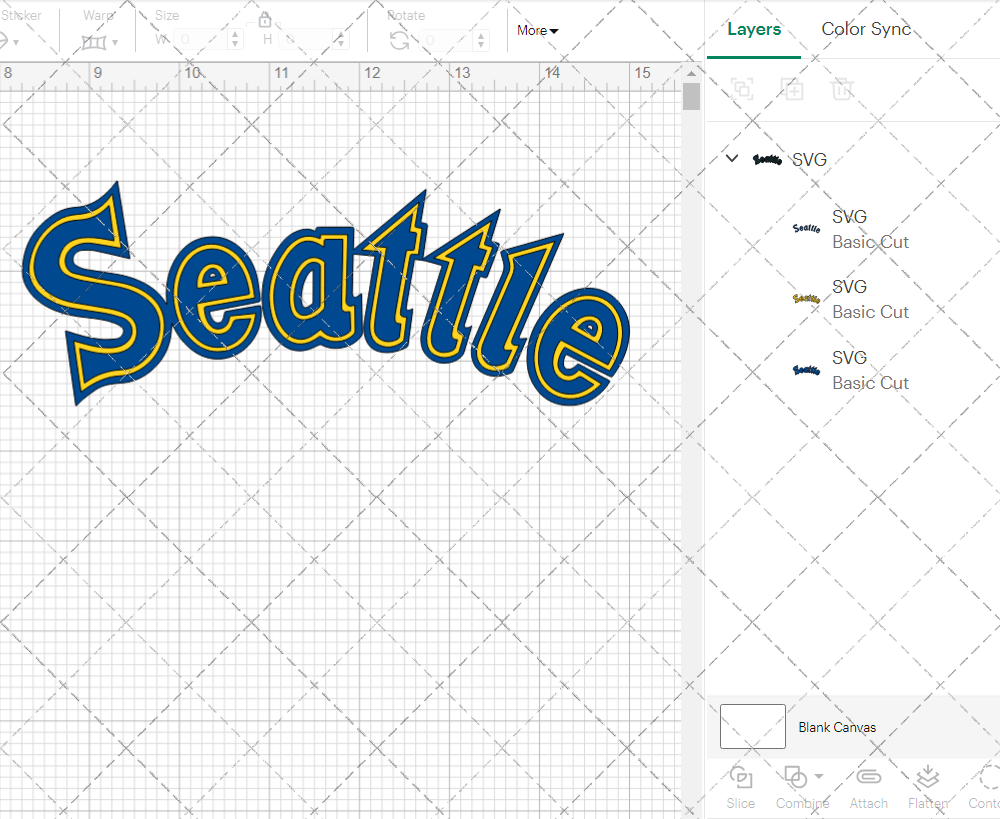
Task: Open the More dropdown menu
Action: (537, 31)
